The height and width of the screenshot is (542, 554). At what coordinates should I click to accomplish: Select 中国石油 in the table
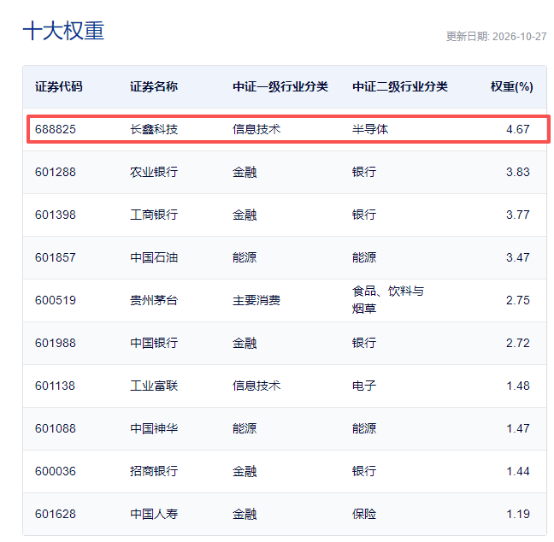[x=154, y=258]
